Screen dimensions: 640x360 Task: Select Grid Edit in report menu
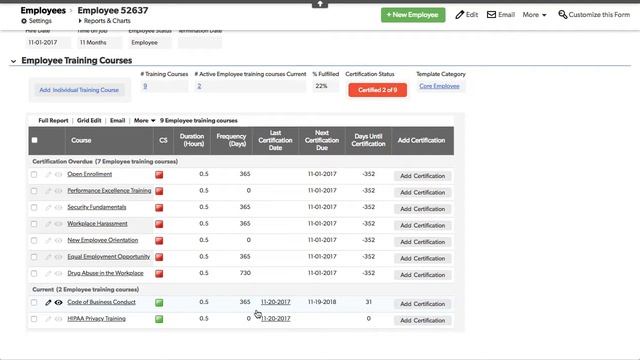pos(89,120)
